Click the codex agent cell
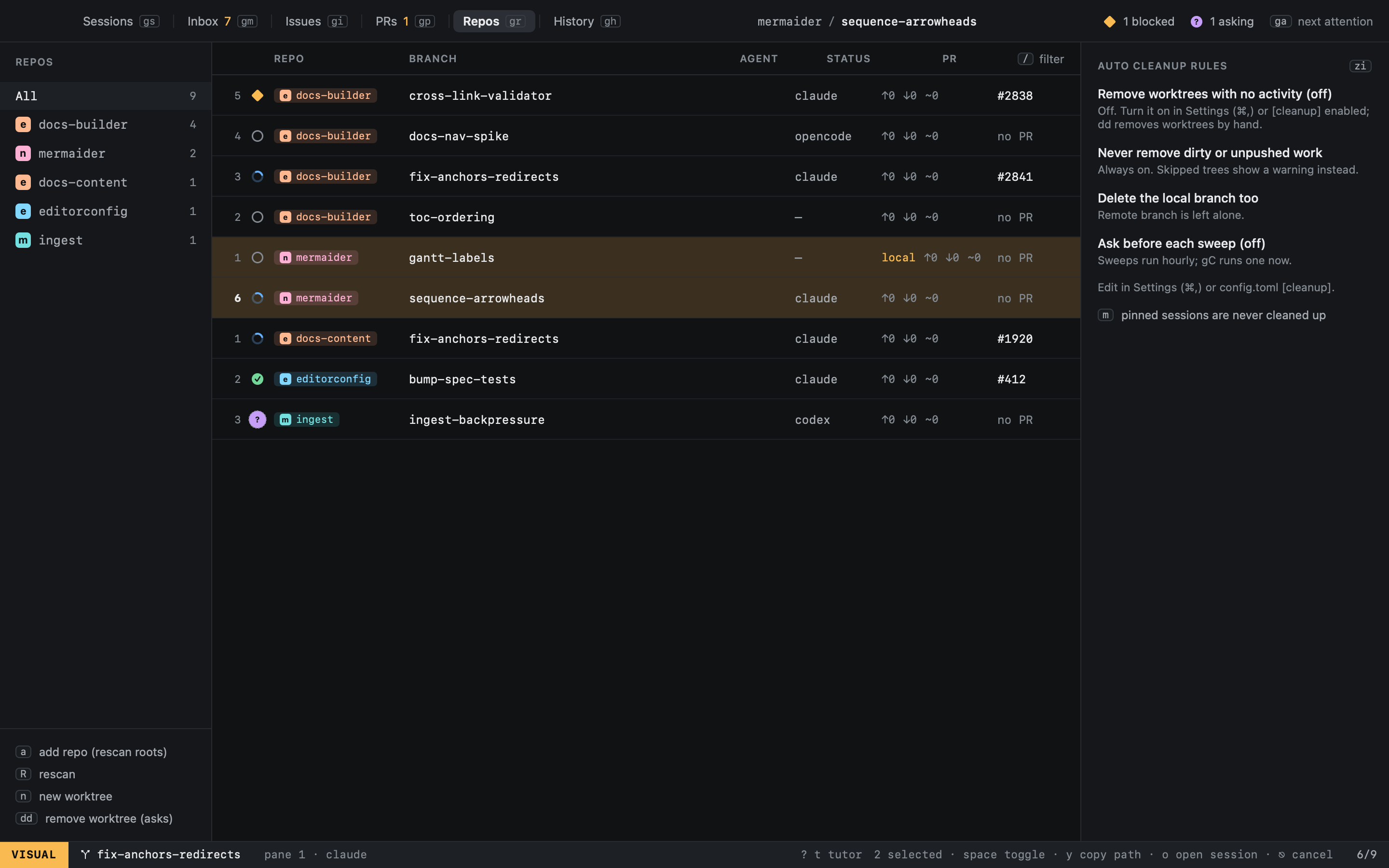 point(812,420)
